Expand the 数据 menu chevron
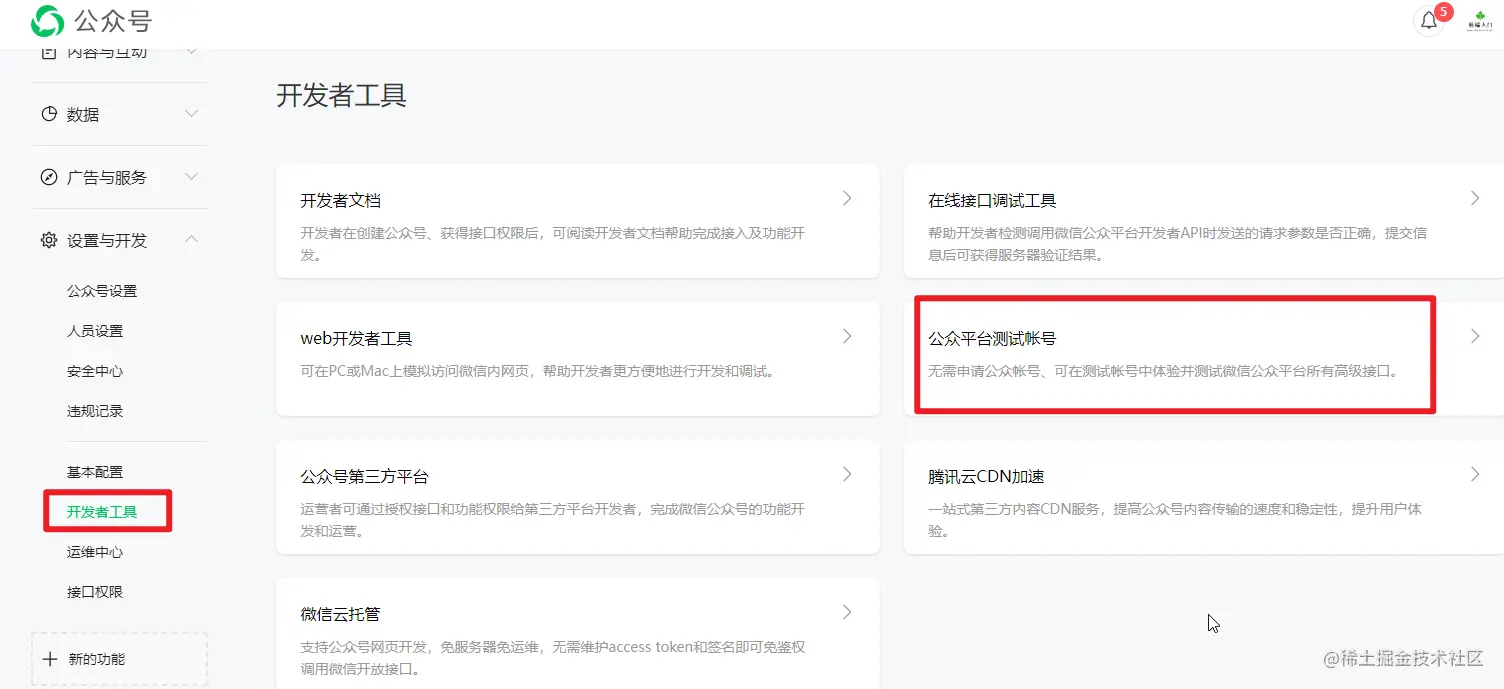1504x689 pixels. tap(192, 114)
